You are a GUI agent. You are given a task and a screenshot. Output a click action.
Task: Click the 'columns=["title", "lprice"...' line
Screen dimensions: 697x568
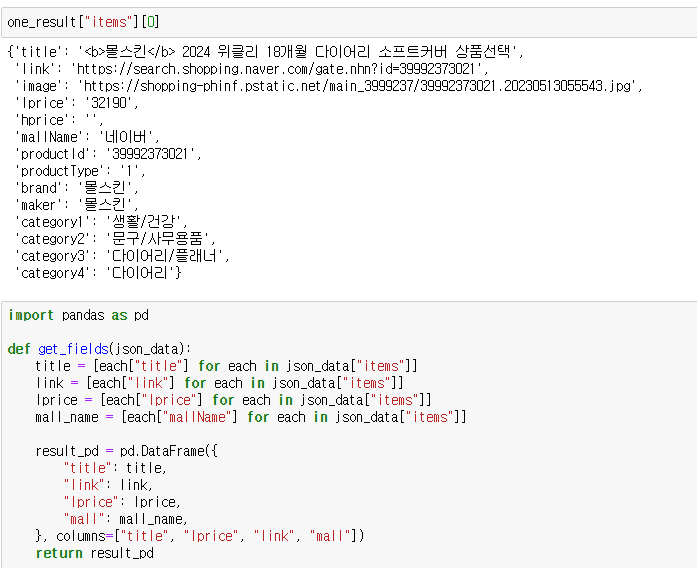click(x=200, y=536)
